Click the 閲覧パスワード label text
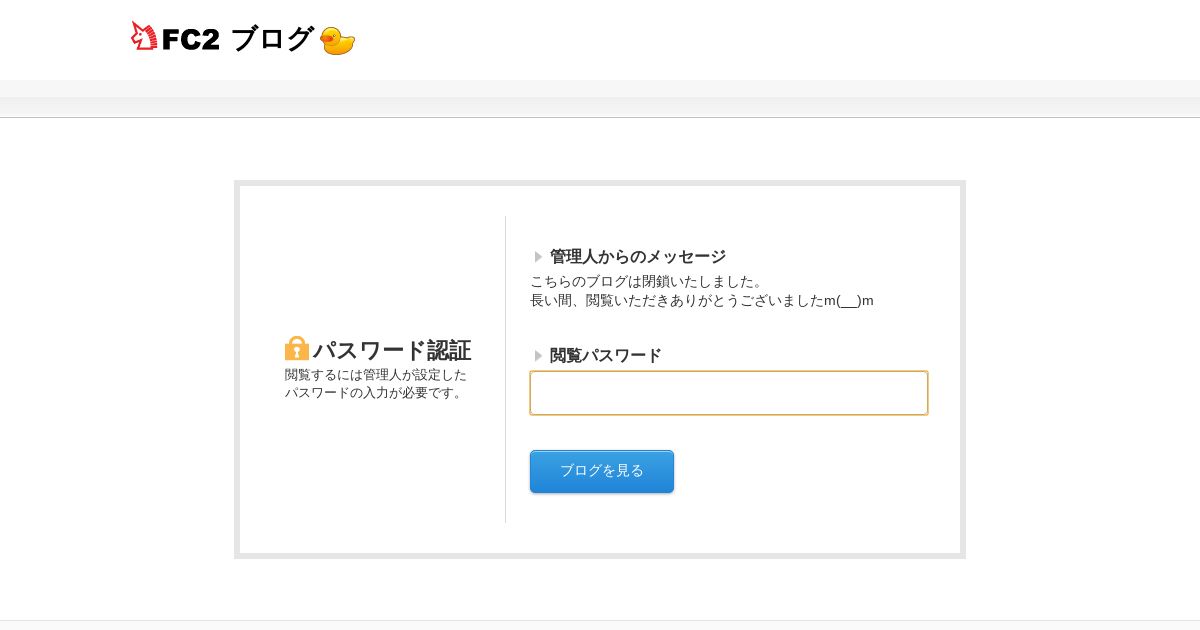 [x=606, y=356]
